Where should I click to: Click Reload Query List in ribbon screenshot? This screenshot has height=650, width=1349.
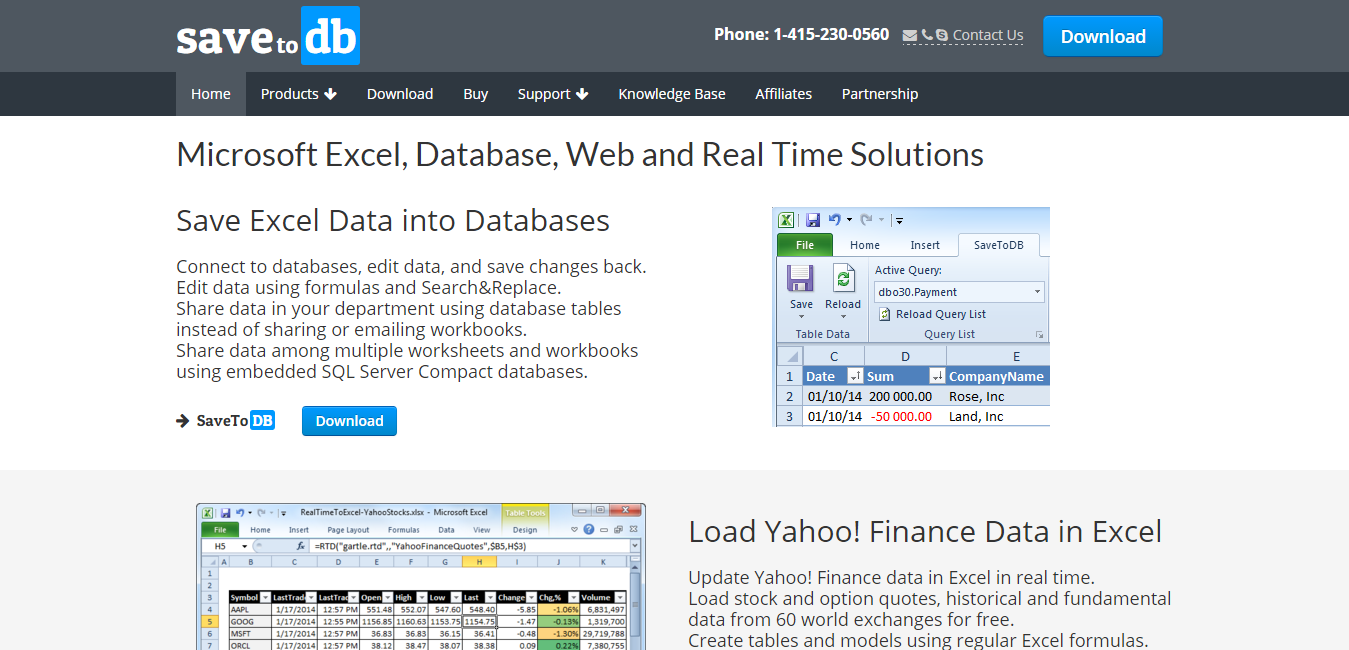(932, 314)
